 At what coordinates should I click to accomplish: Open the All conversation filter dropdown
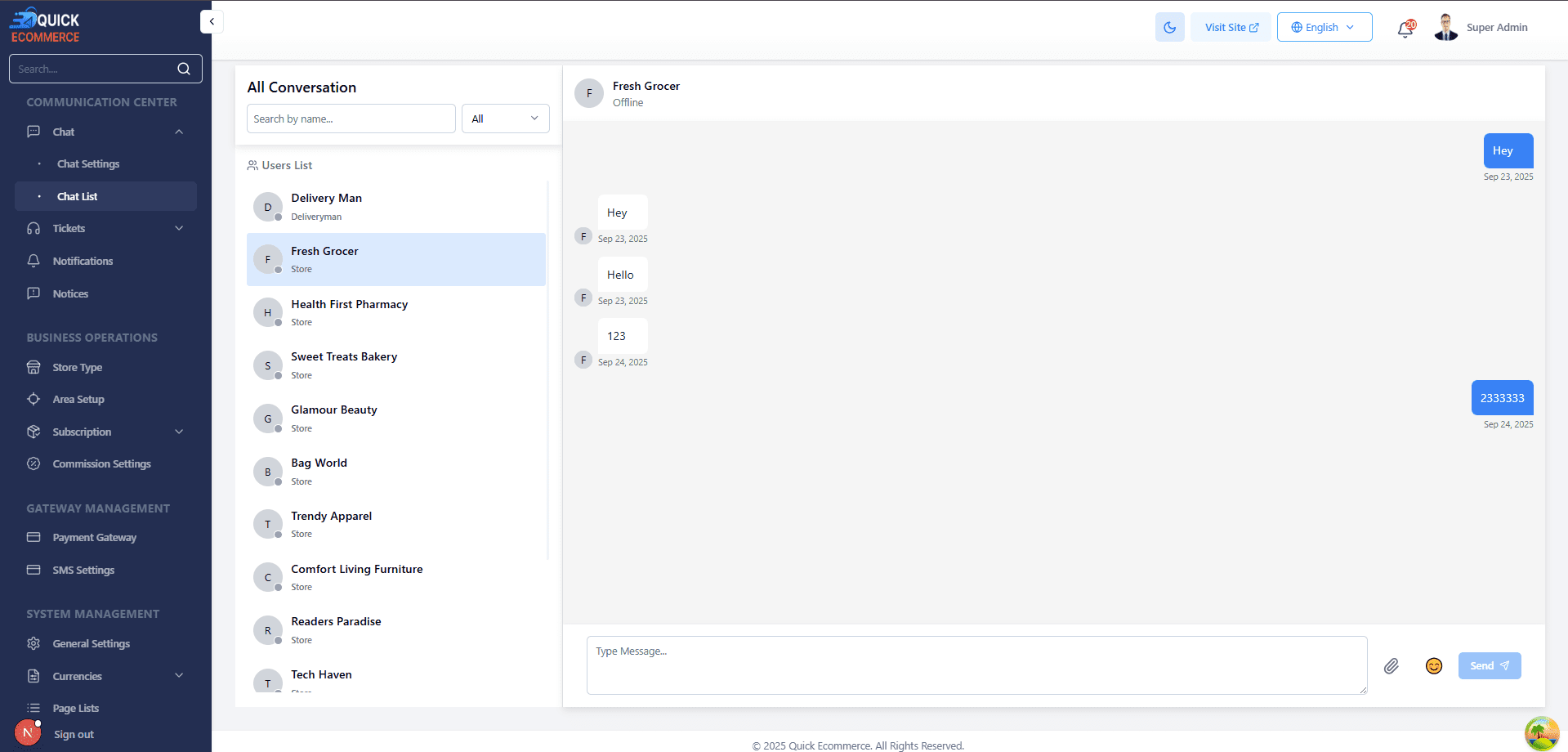click(x=505, y=119)
